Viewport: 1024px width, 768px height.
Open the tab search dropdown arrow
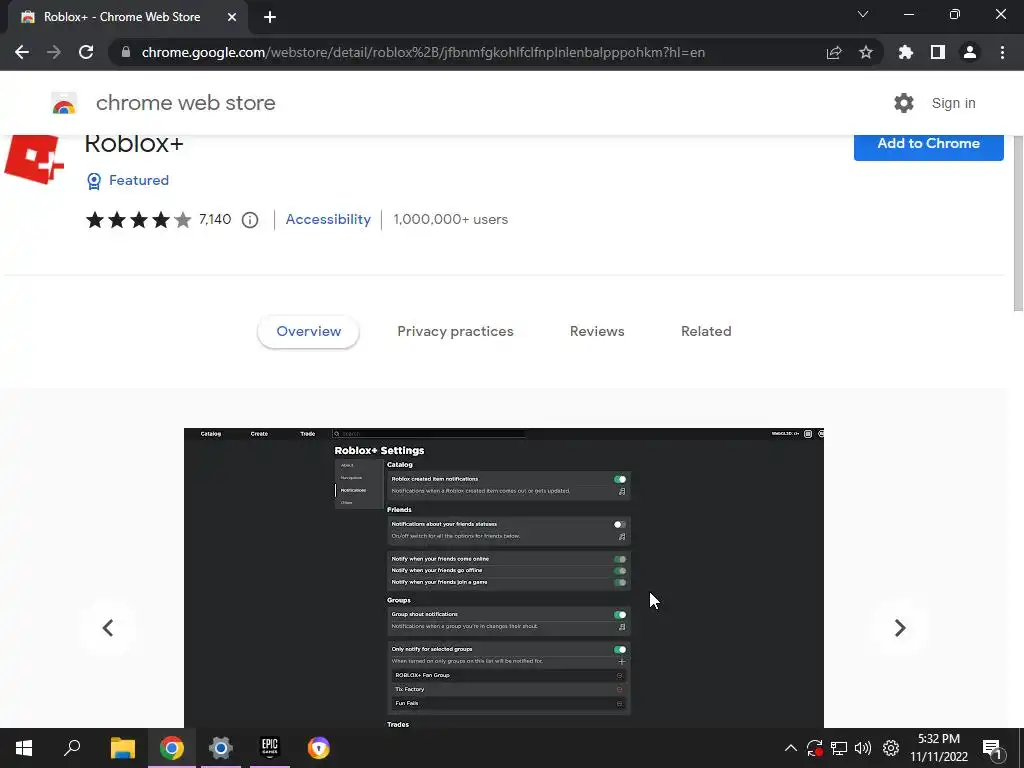(863, 14)
